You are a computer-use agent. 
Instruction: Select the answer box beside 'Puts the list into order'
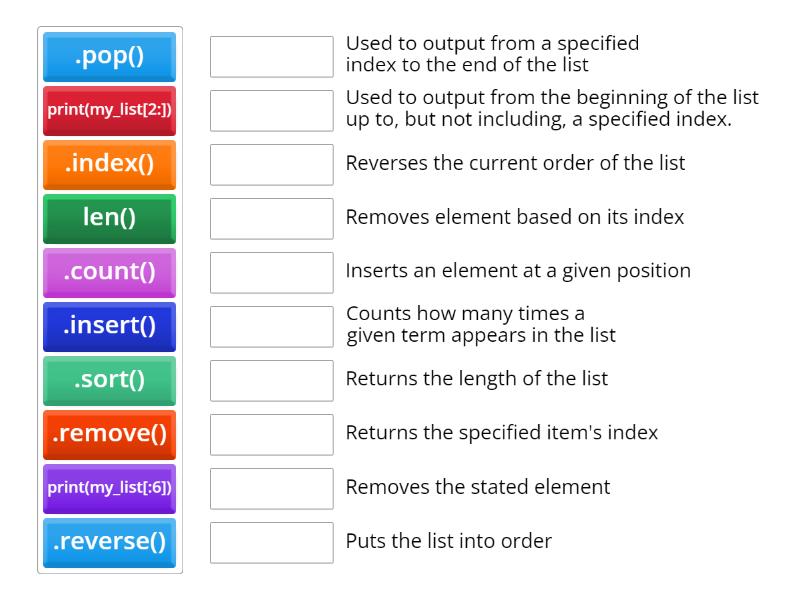(271, 542)
